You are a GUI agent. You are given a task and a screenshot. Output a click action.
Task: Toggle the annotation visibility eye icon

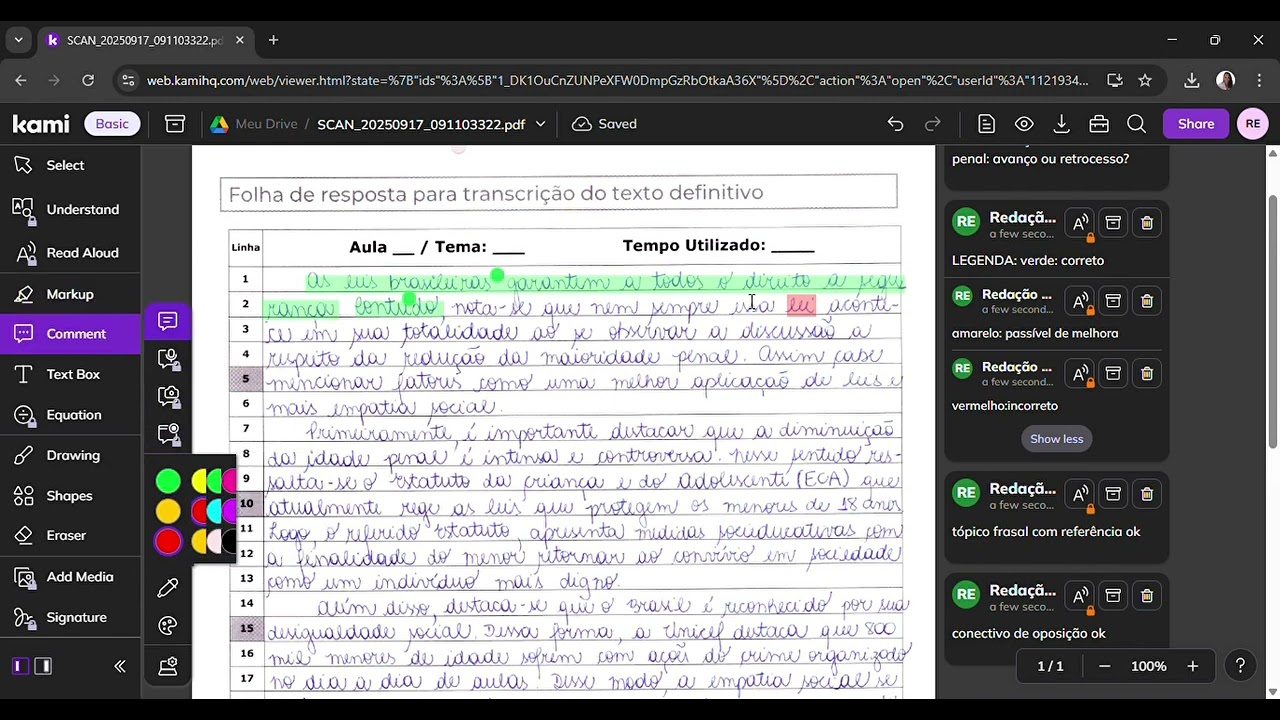tap(1024, 124)
